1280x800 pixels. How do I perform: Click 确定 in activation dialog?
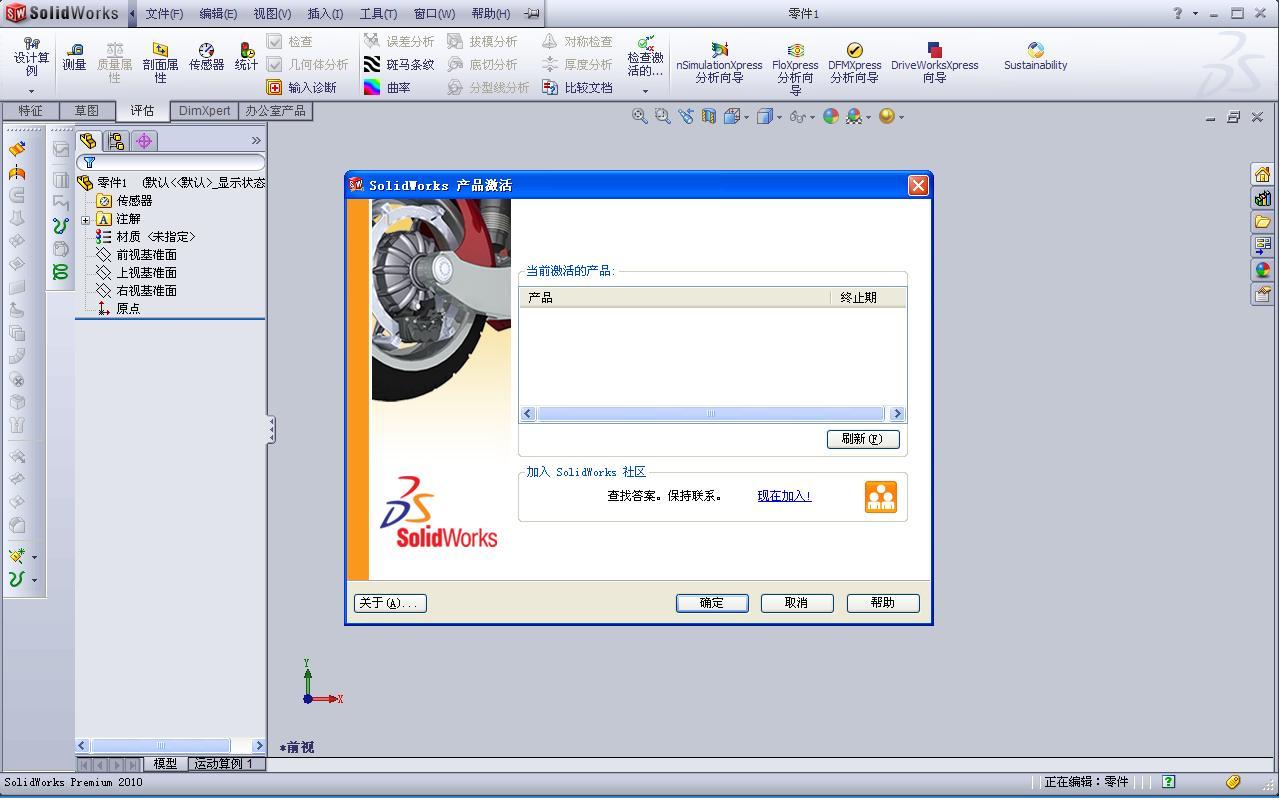pos(712,603)
